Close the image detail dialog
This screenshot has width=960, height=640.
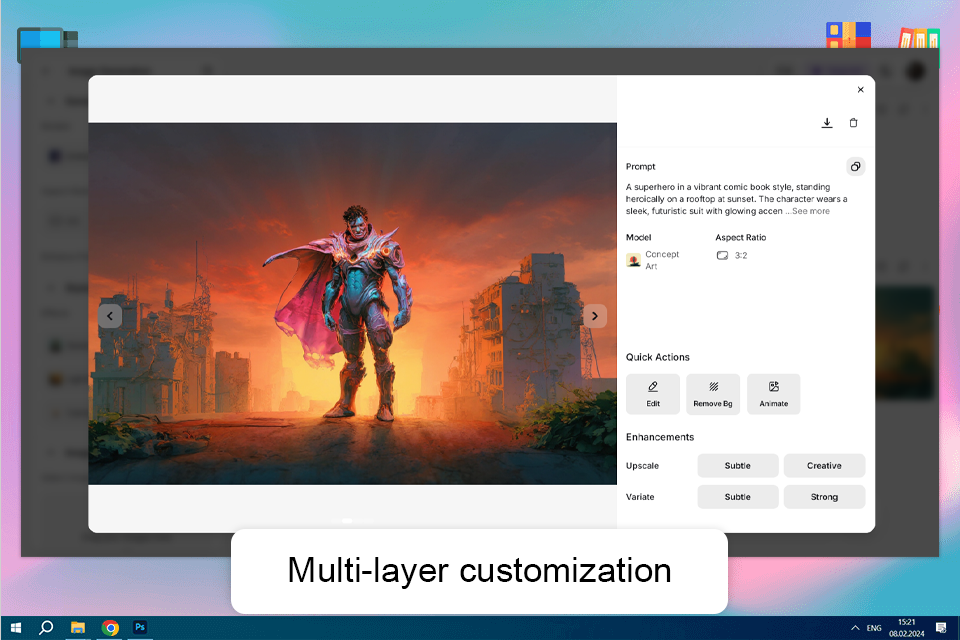click(x=860, y=89)
